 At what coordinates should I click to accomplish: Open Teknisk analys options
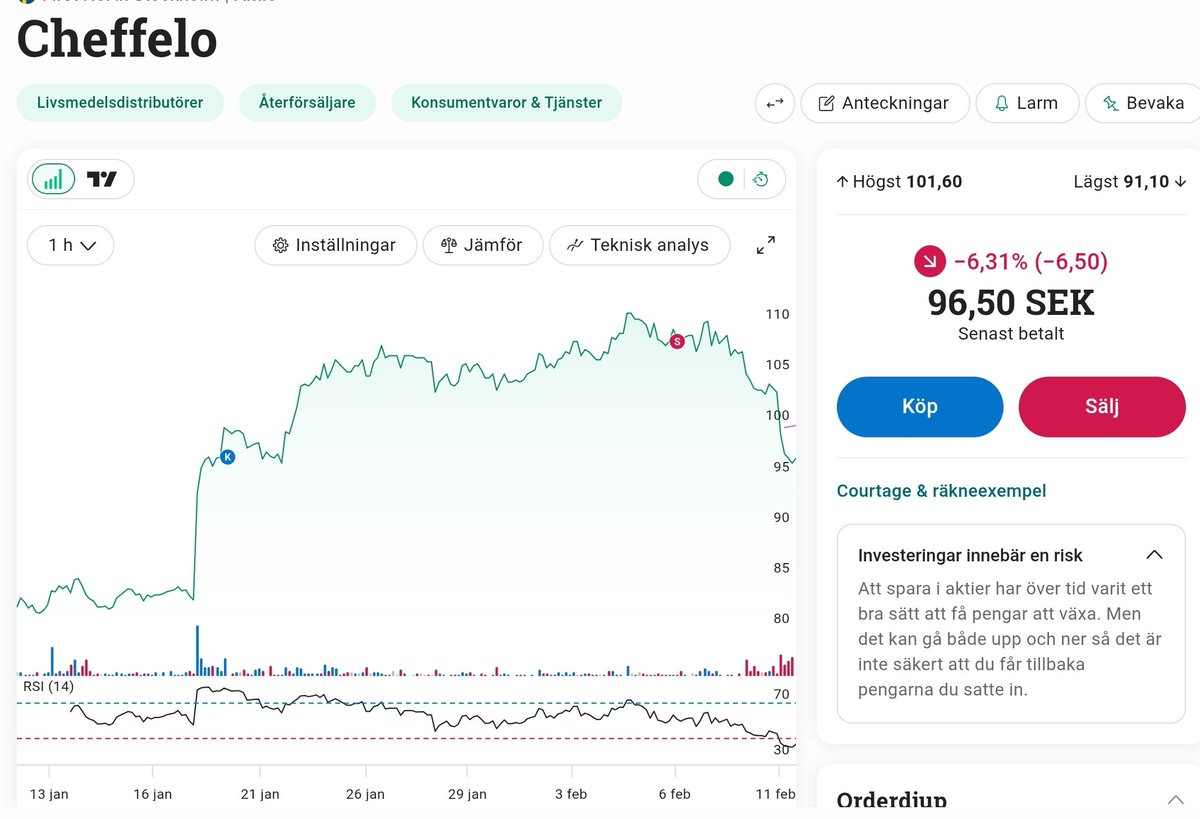coord(639,245)
